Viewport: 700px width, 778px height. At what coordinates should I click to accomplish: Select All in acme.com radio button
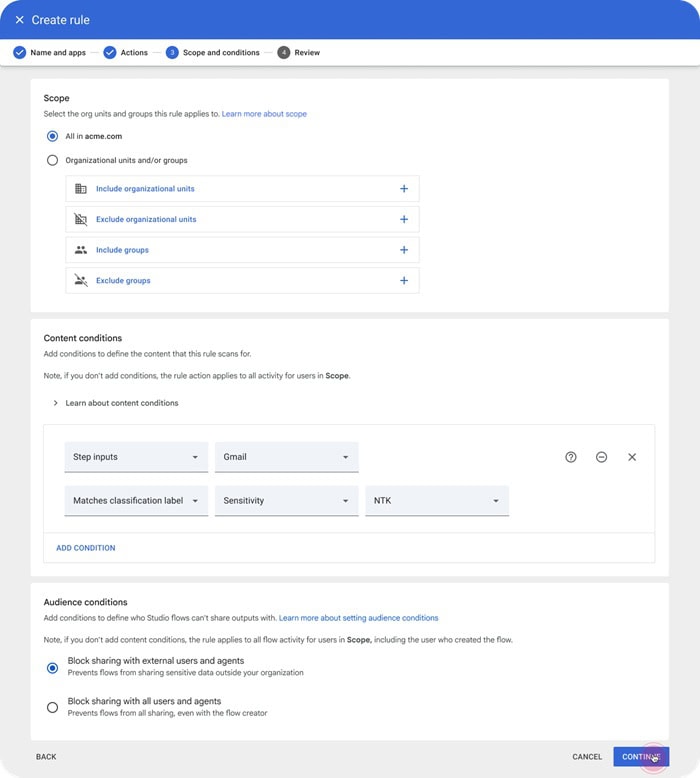click(x=52, y=136)
